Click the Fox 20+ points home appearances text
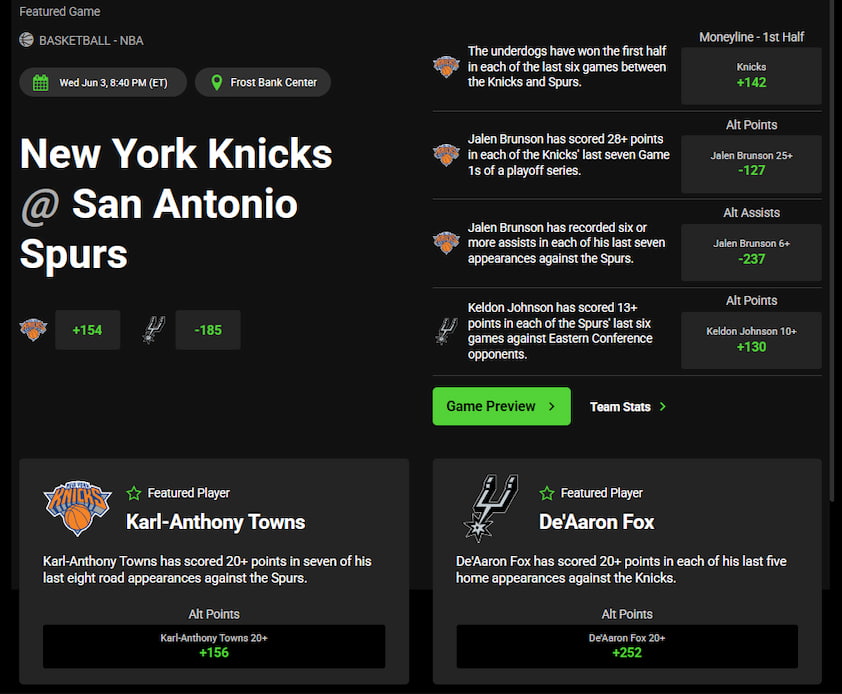 click(621, 569)
